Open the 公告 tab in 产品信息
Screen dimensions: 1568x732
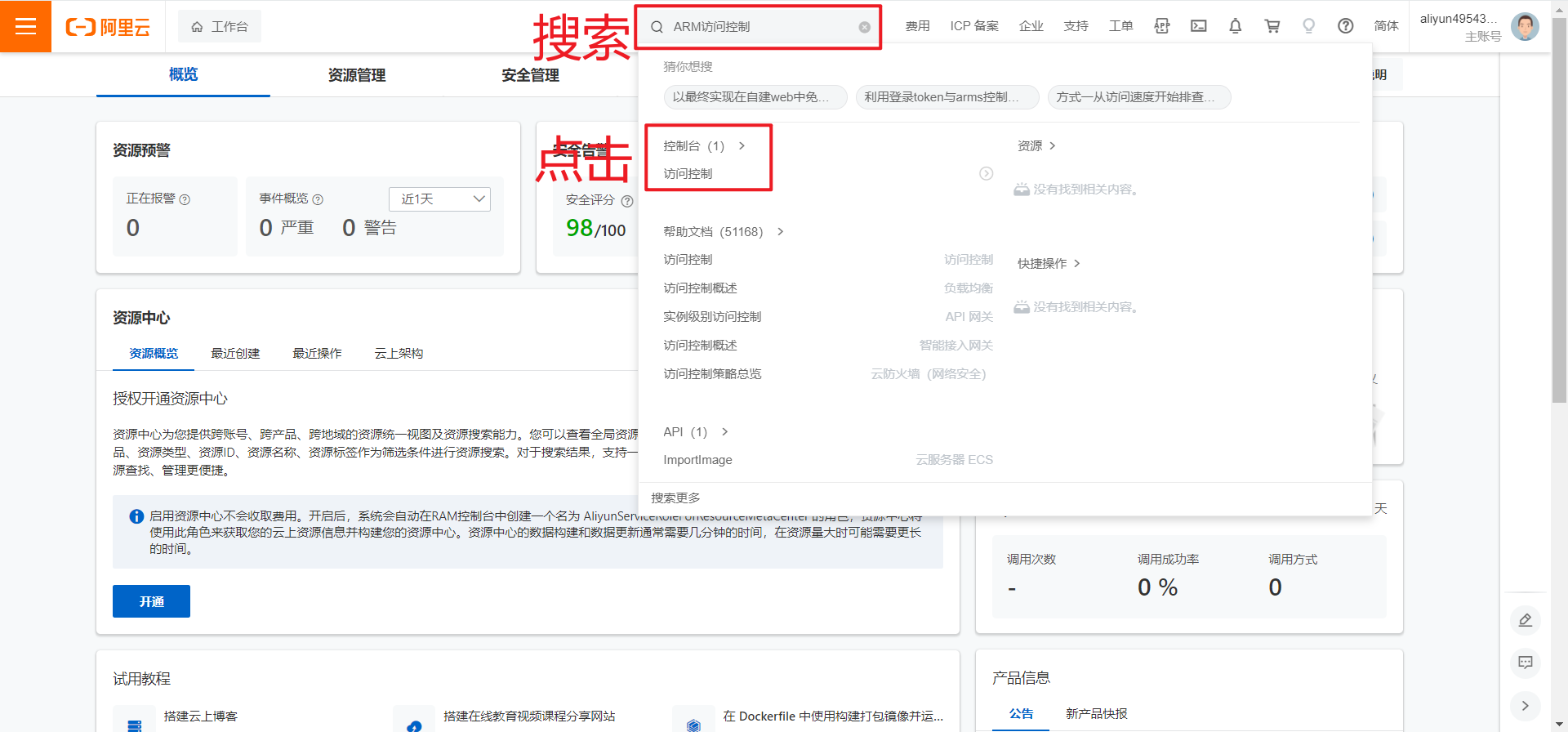tap(1021, 714)
